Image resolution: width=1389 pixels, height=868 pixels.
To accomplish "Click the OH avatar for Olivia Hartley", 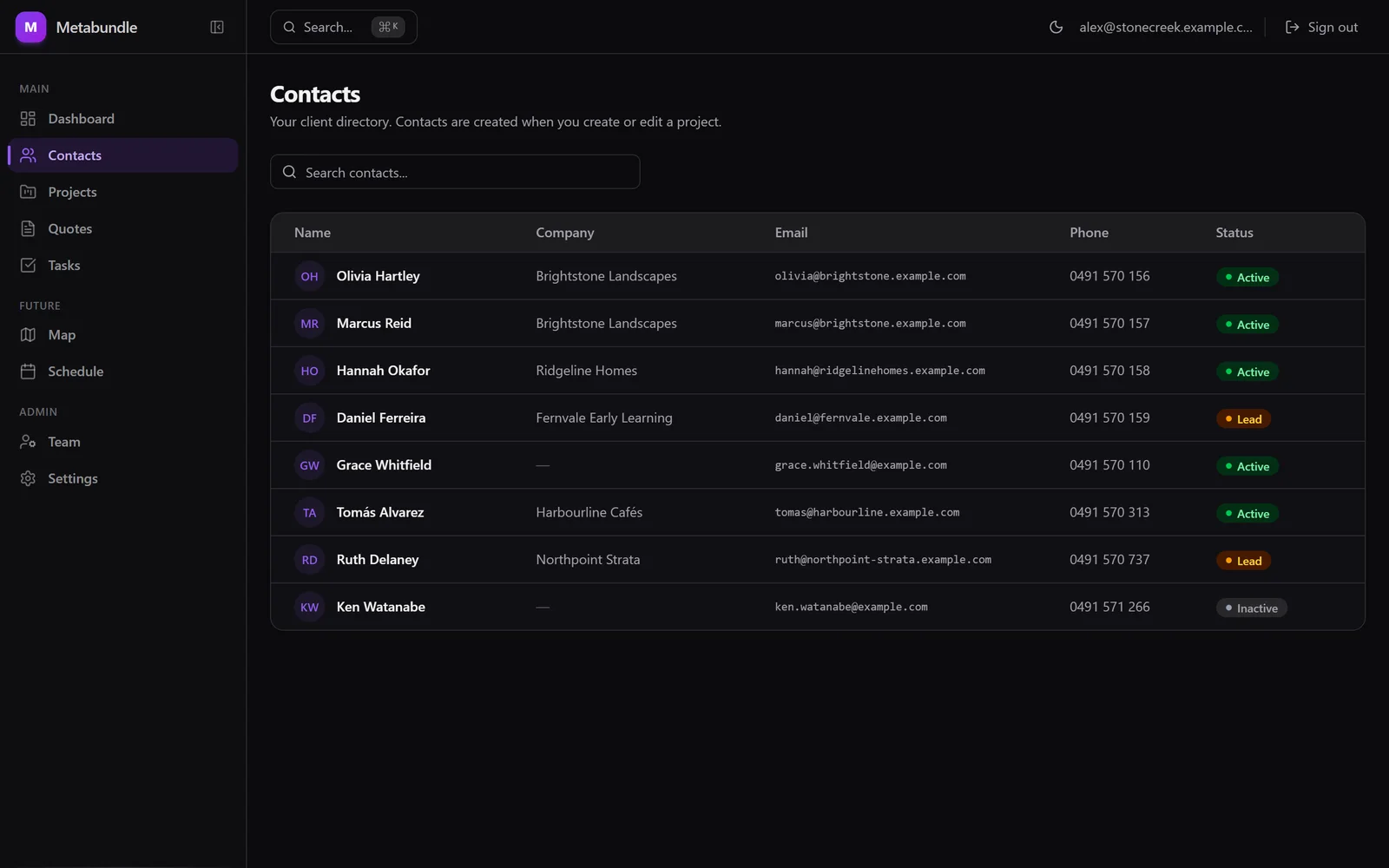I will pyautogui.click(x=309, y=276).
